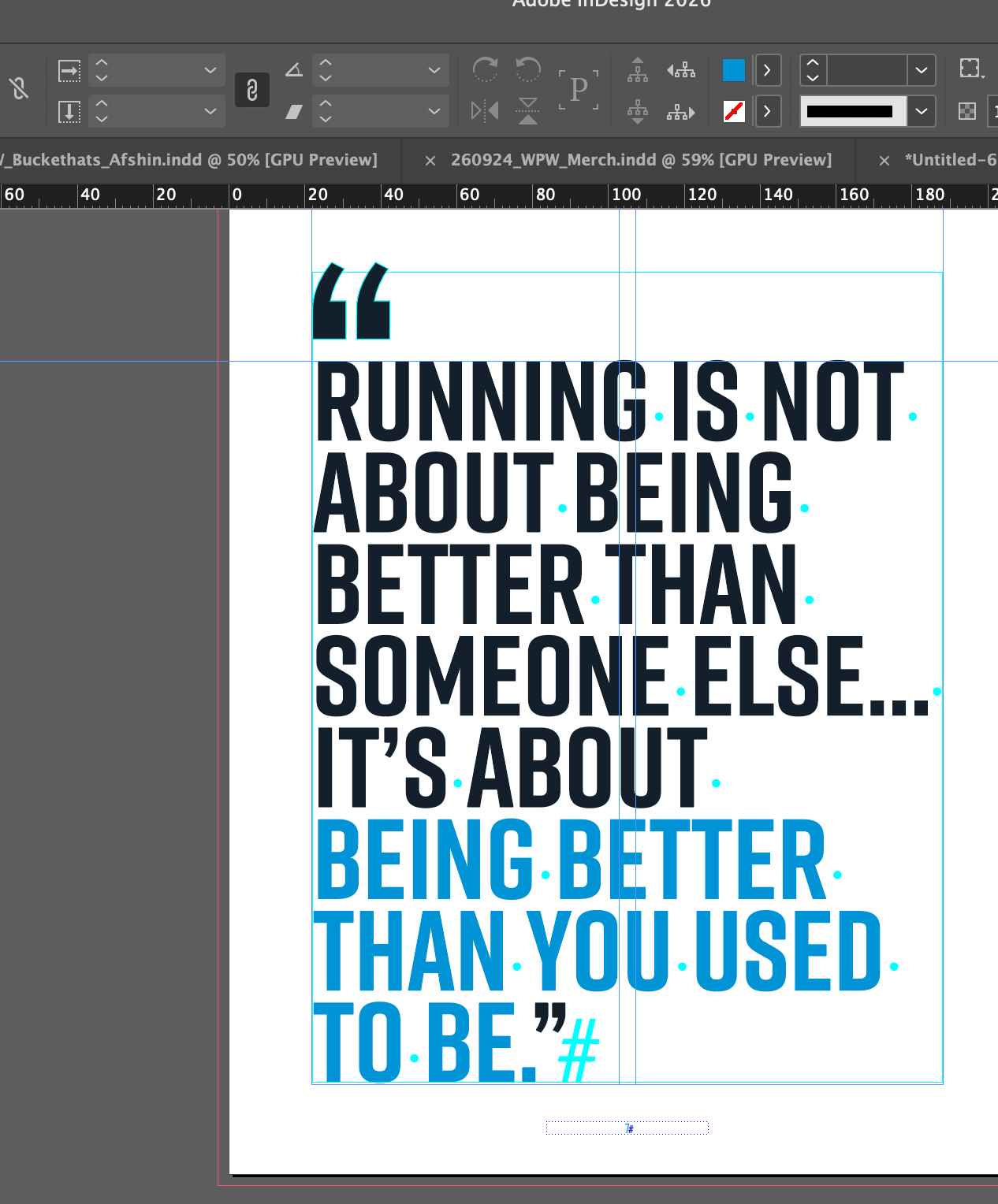998x1204 pixels.
Task: Click the stroke swatch with red slash
Action: coord(734,111)
